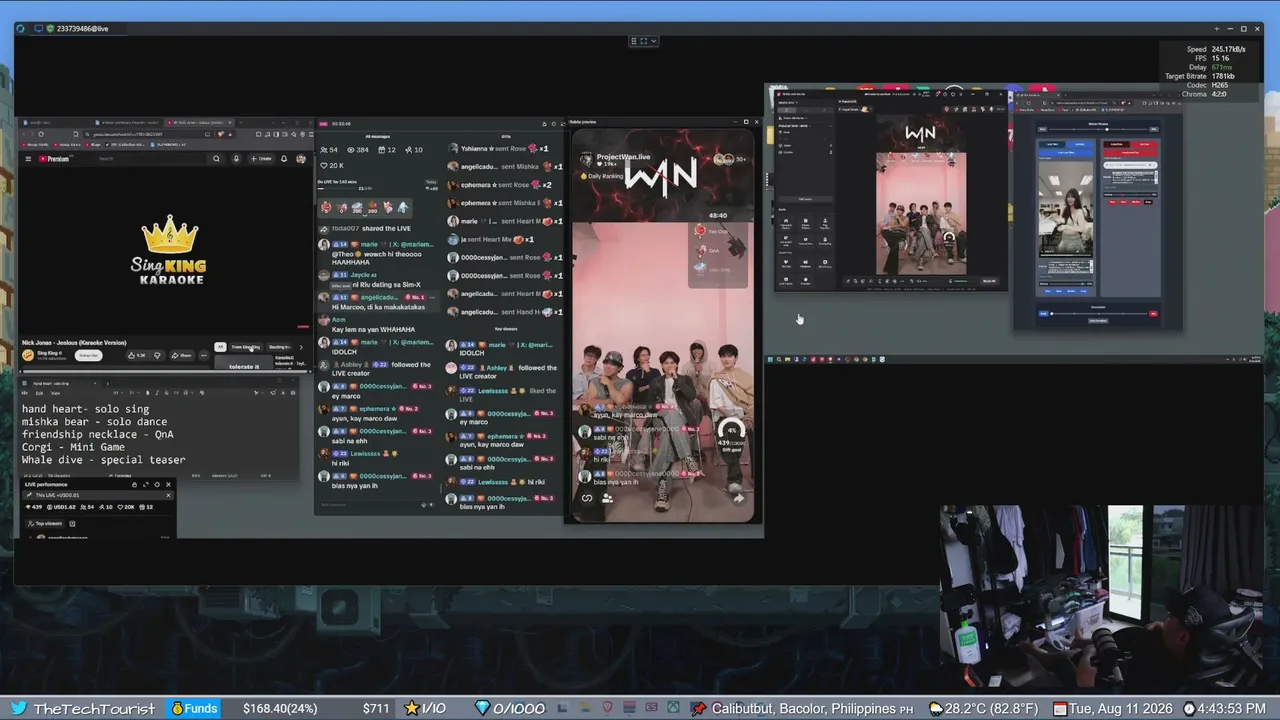Click the YouTube voice search microphone
Screen dimensions: 1280x720
pyautogui.click(x=236, y=158)
